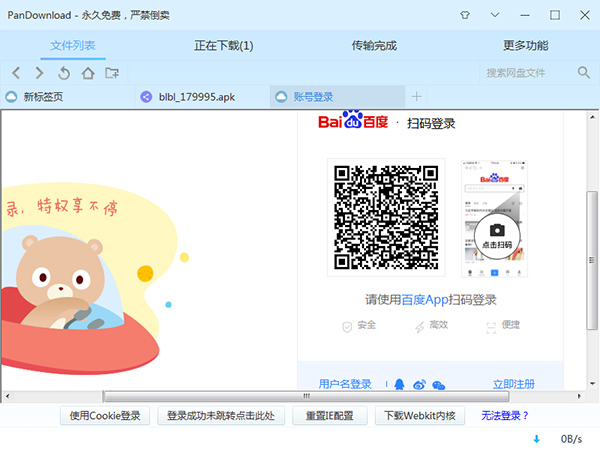The width and height of the screenshot is (600, 450).
Task: Open the 更多功能 tab
Action: (x=525, y=46)
